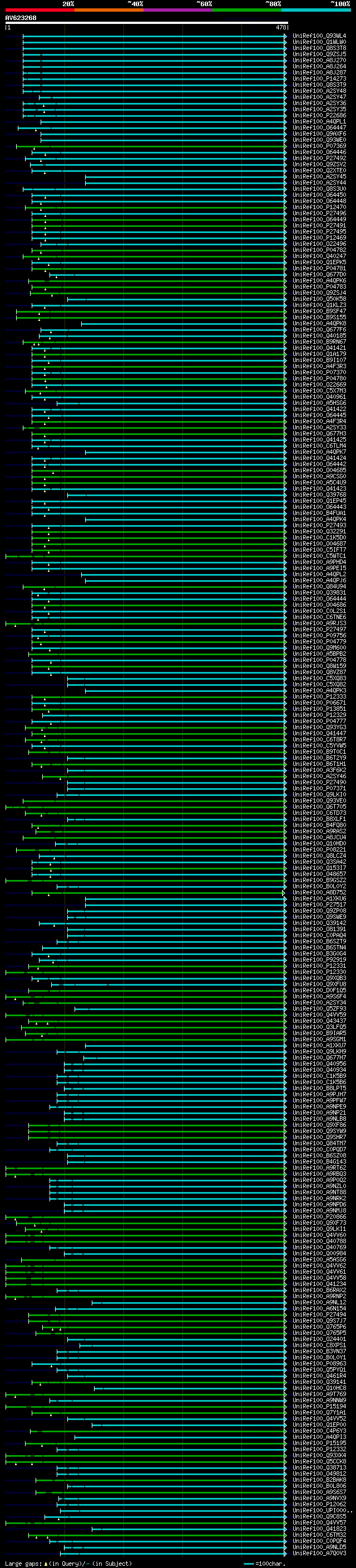Select hit label UniRef100_A7Q0V3
The width and height of the screenshot is (356, 1568).
point(319,1553)
